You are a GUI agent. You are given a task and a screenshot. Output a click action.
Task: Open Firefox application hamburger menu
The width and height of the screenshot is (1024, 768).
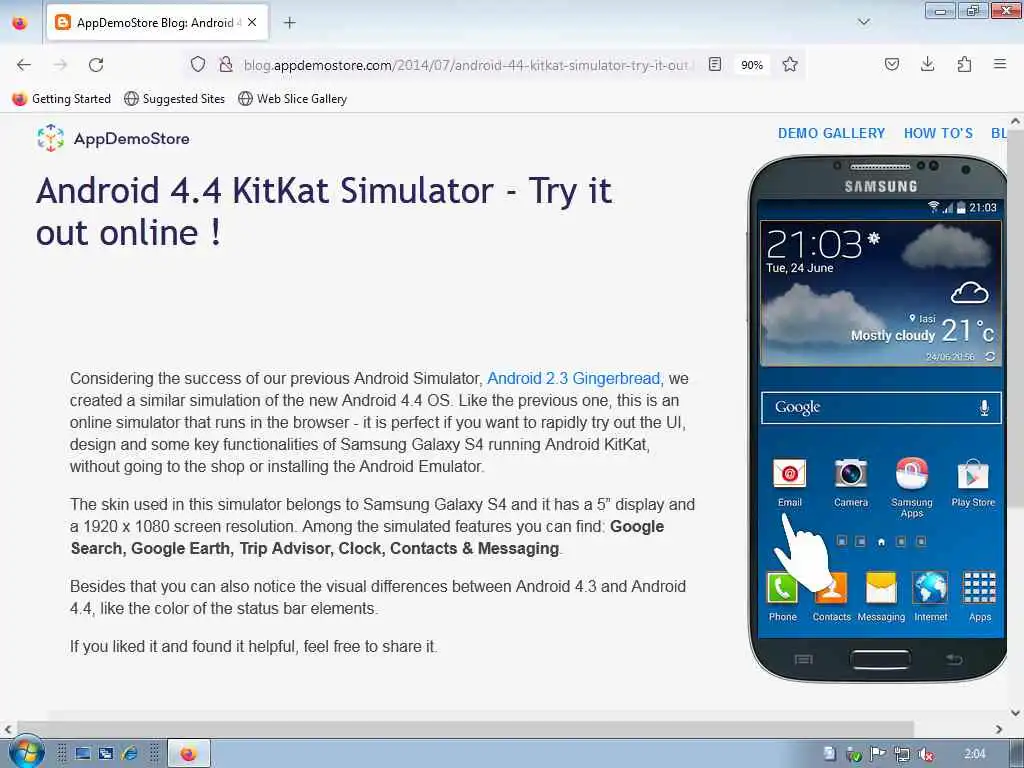tap(1000, 64)
